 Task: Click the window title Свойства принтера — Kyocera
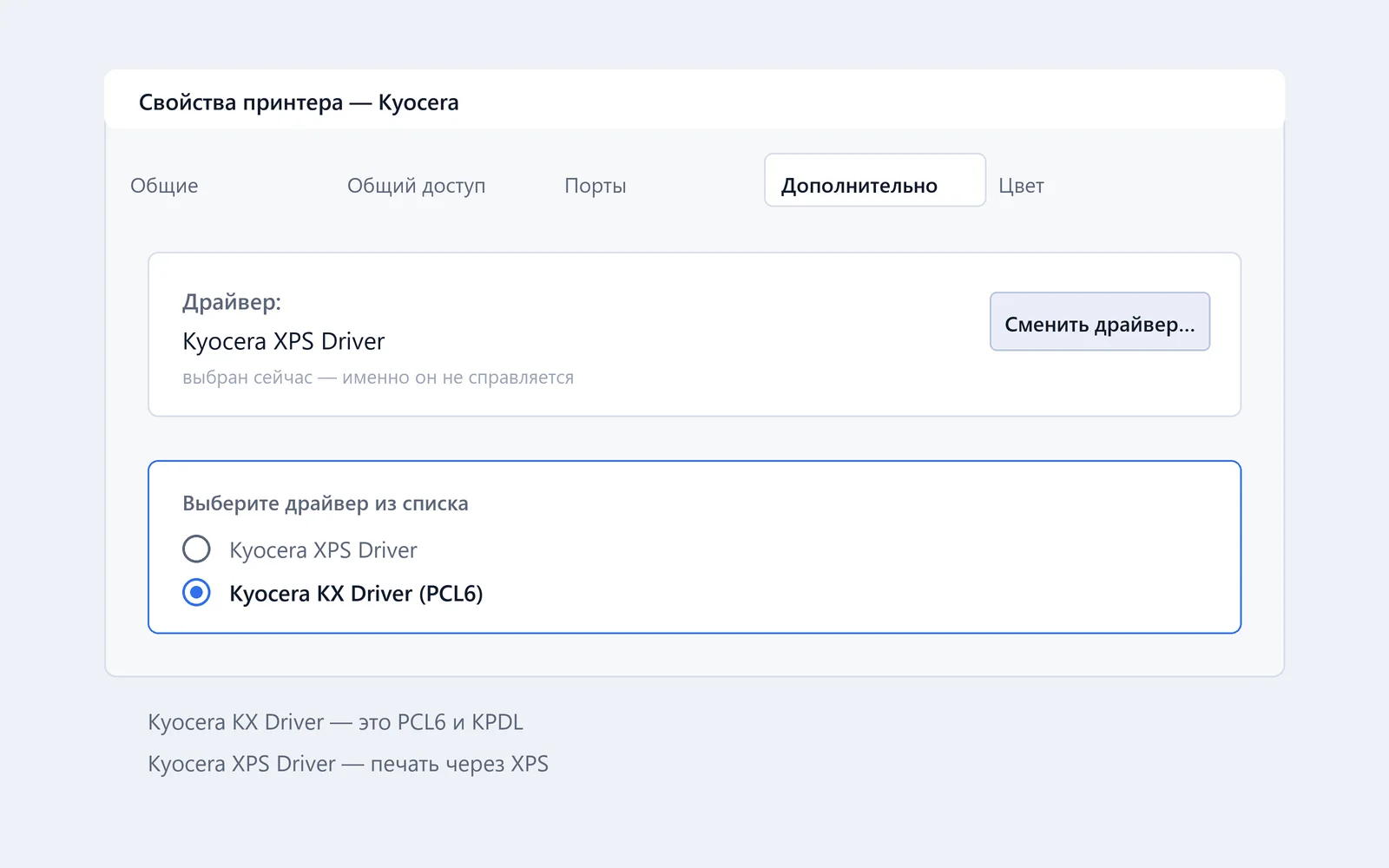[x=299, y=102]
